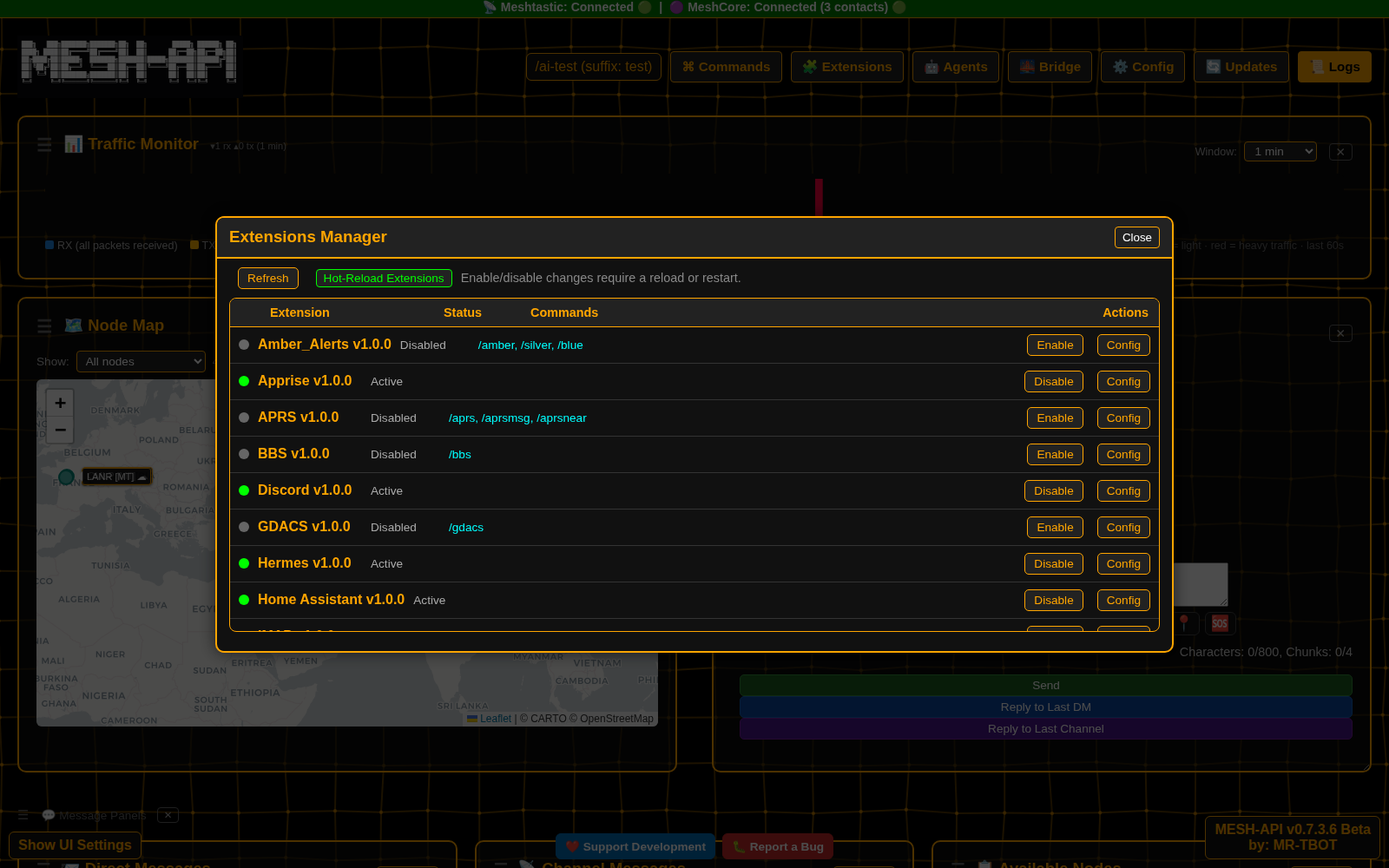Click green status dot for Discord
This screenshot has height=868, width=1389.
244,490
